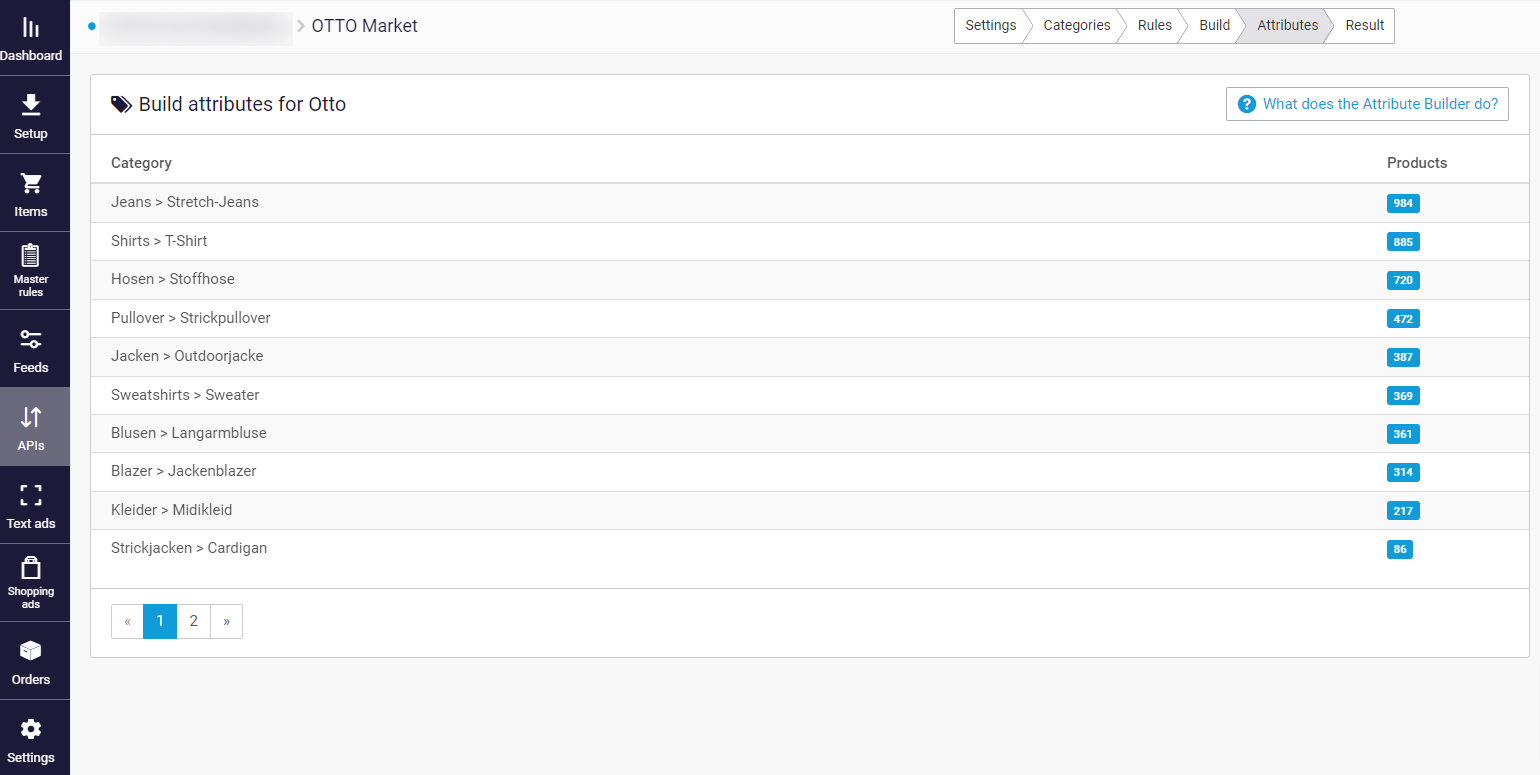Click the 885 products badge for T-Shirt

click(x=1402, y=242)
